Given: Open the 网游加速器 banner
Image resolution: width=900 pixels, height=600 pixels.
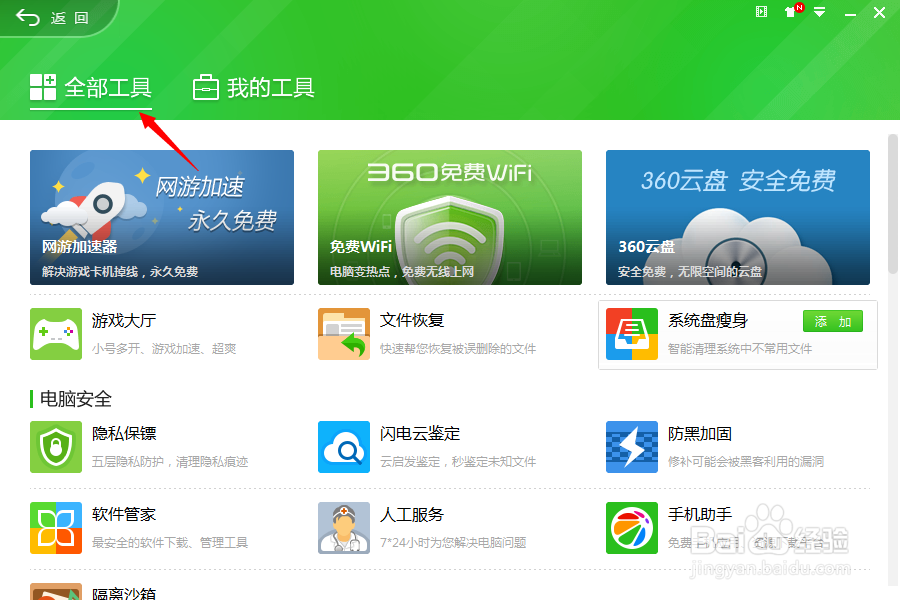Looking at the screenshot, I should pyautogui.click(x=162, y=218).
